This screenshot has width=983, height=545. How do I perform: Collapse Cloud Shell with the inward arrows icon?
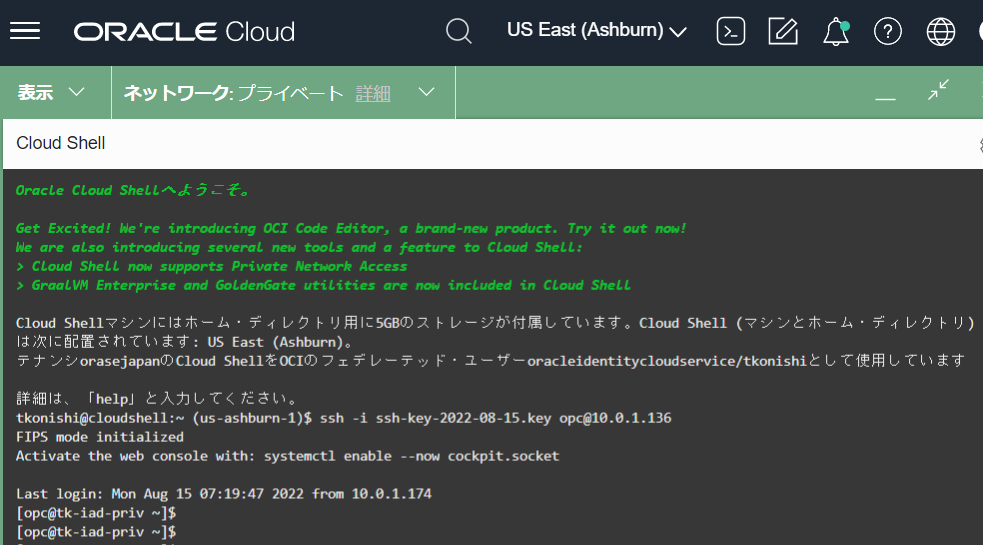click(938, 91)
